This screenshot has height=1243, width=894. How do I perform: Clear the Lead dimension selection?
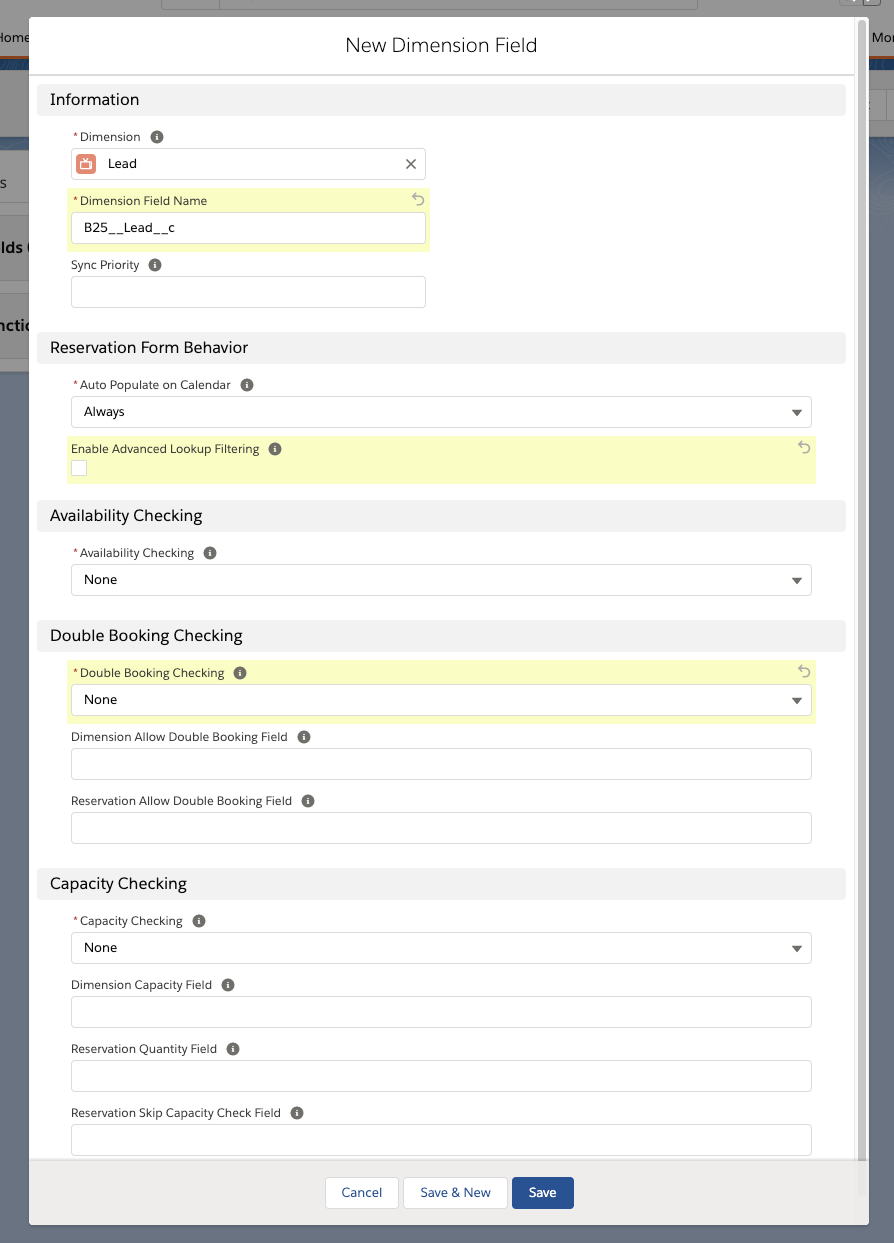410,164
